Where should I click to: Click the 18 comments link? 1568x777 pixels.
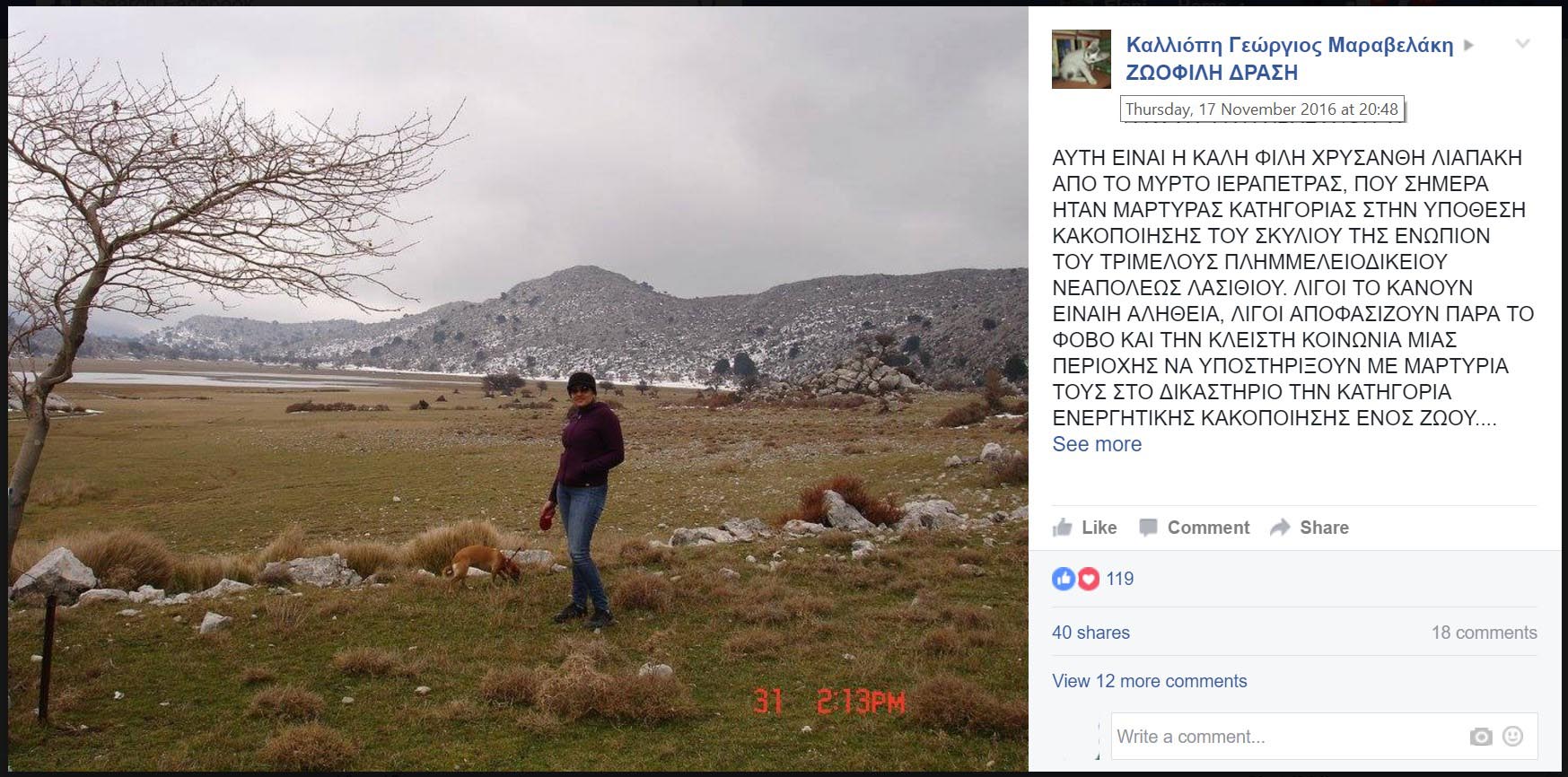tap(1485, 633)
